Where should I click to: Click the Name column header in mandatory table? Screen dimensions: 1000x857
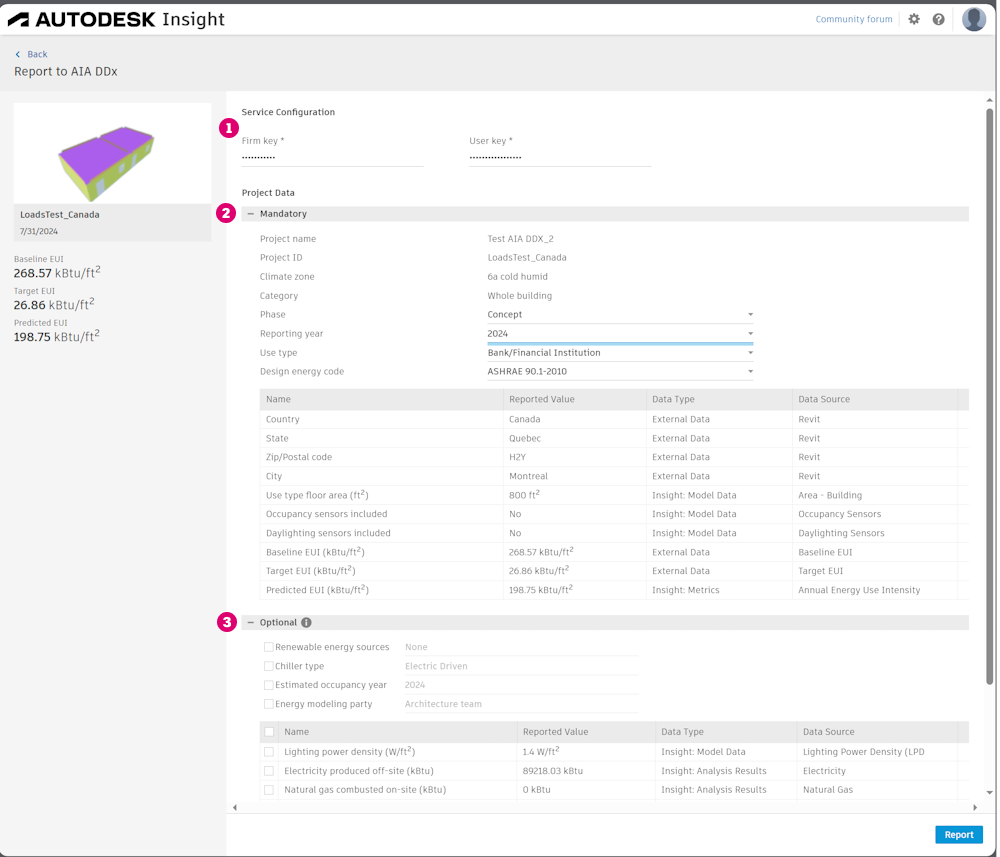[x=381, y=399]
